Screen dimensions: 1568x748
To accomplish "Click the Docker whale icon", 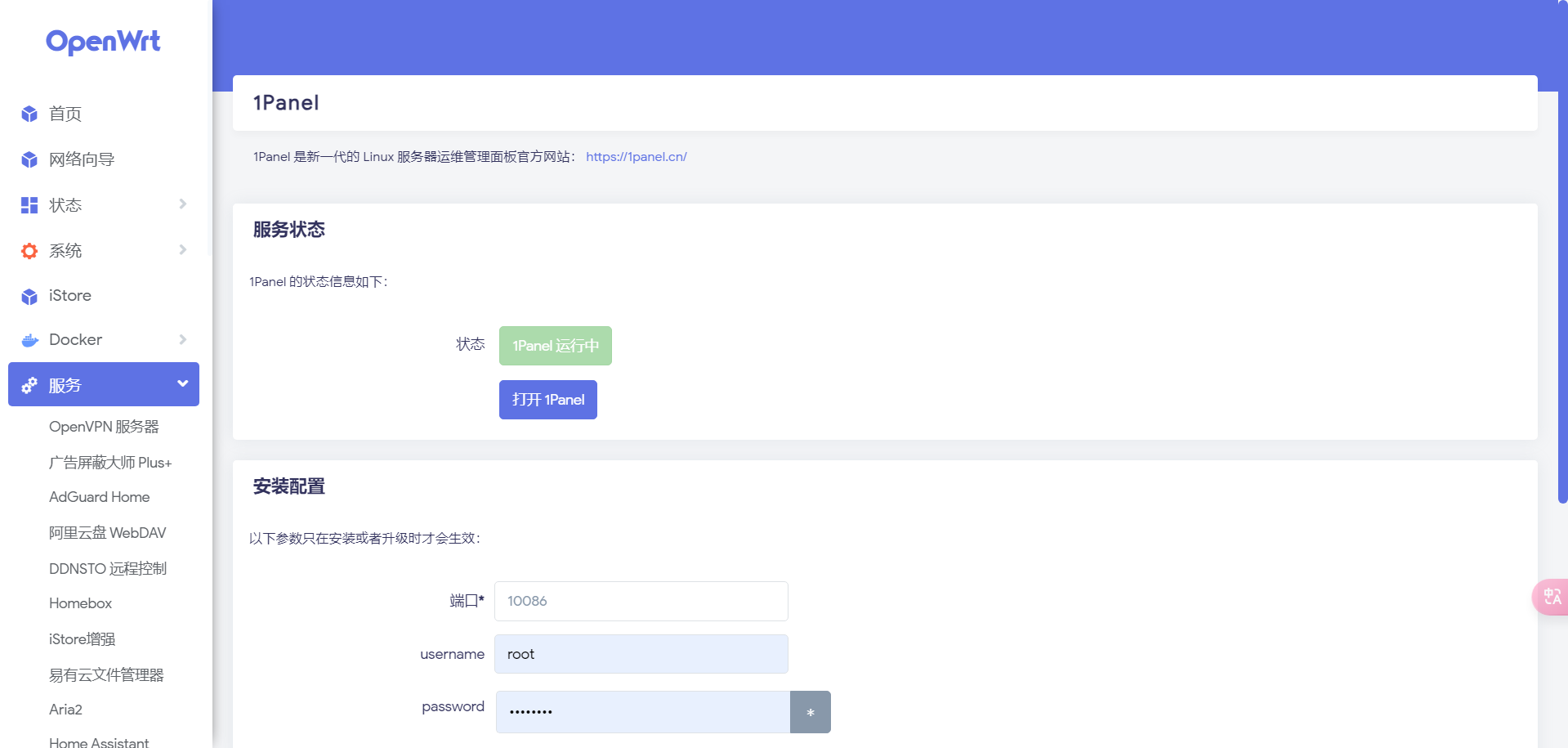I will point(29,340).
